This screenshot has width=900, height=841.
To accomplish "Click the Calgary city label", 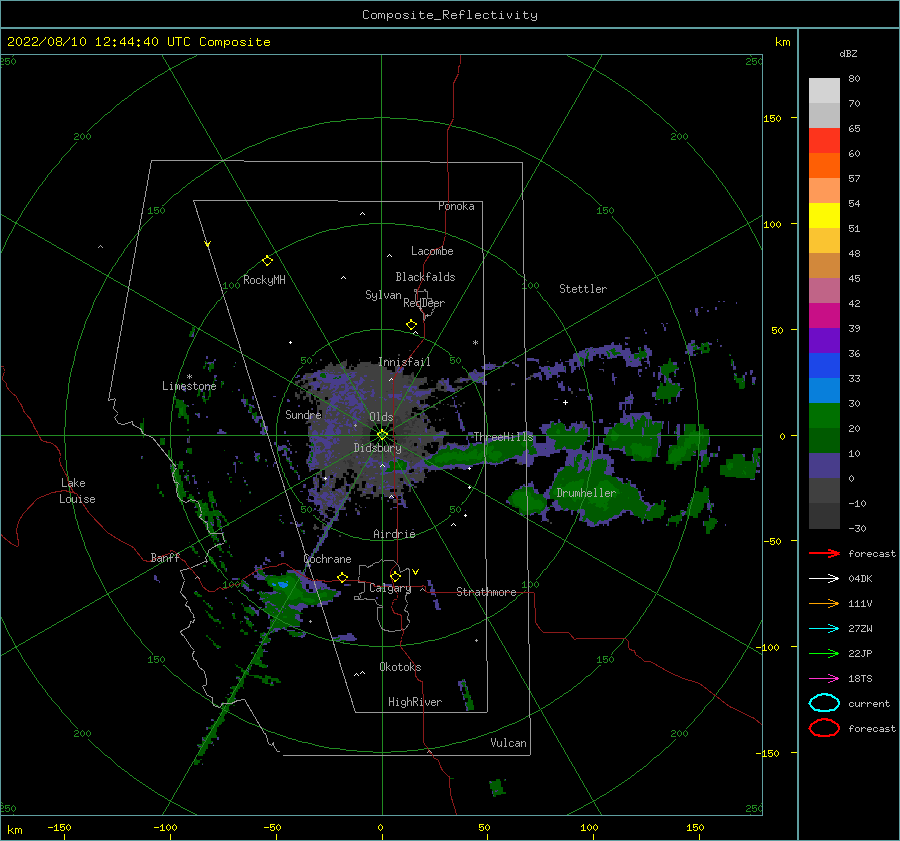I will click(x=390, y=588).
